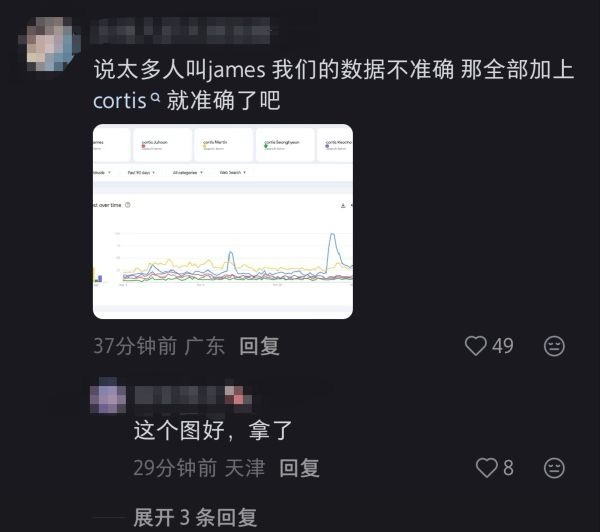Select the 'cortis Martin' term card
The height and width of the screenshot is (532, 600).
pos(224,145)
